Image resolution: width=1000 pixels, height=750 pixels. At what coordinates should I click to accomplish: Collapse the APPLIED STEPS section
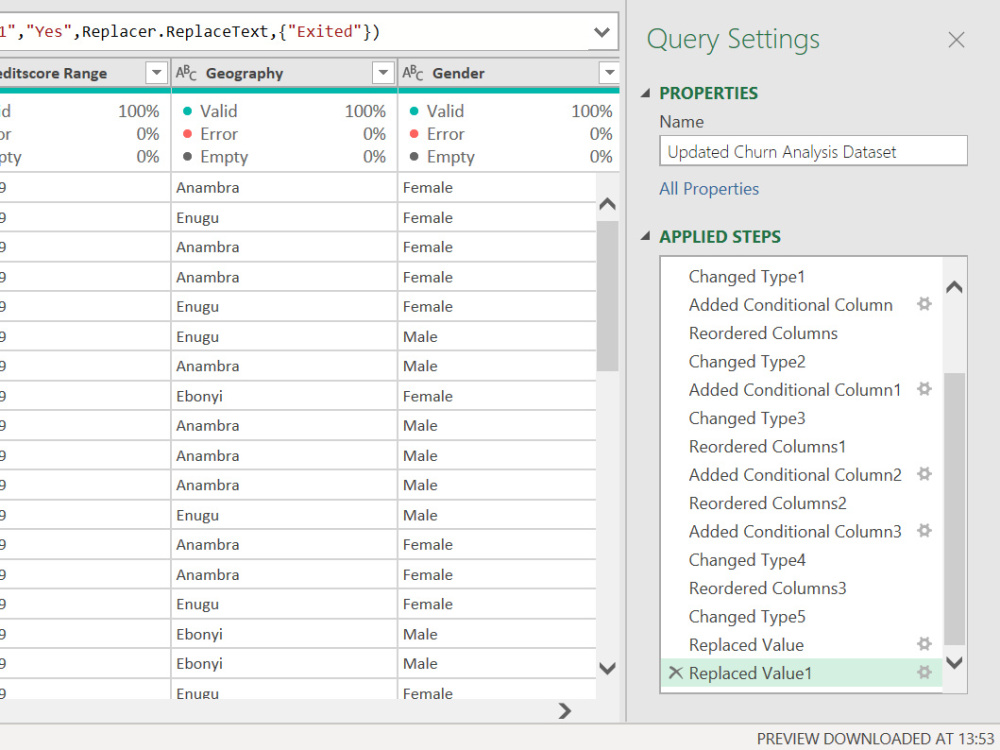pos(645,237)
